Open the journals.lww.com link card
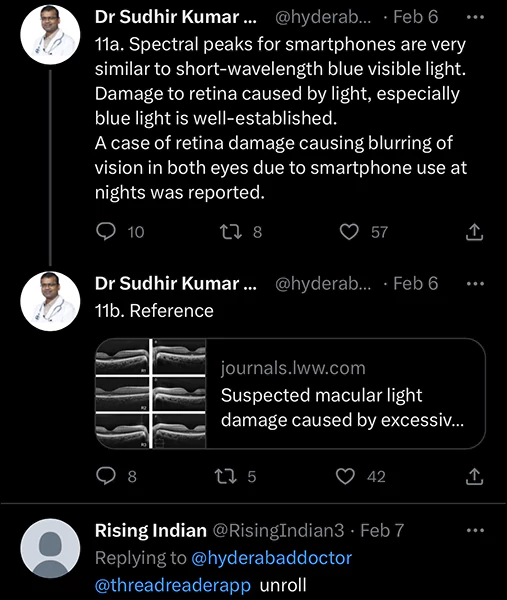Screen dimensions: 507x600 point(290,393)
